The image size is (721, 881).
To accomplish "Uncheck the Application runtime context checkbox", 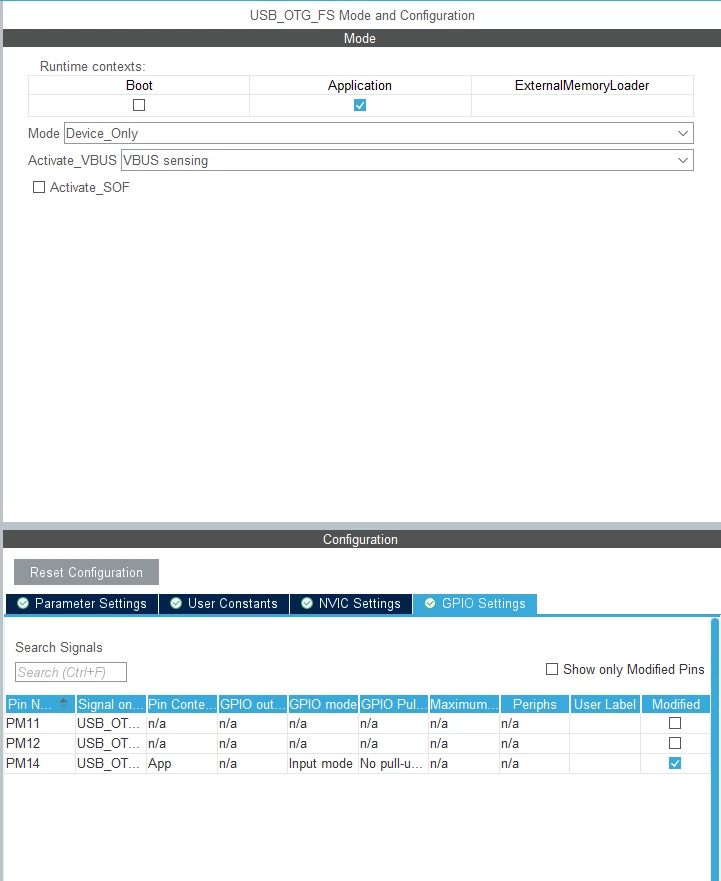I will point(360,105).
